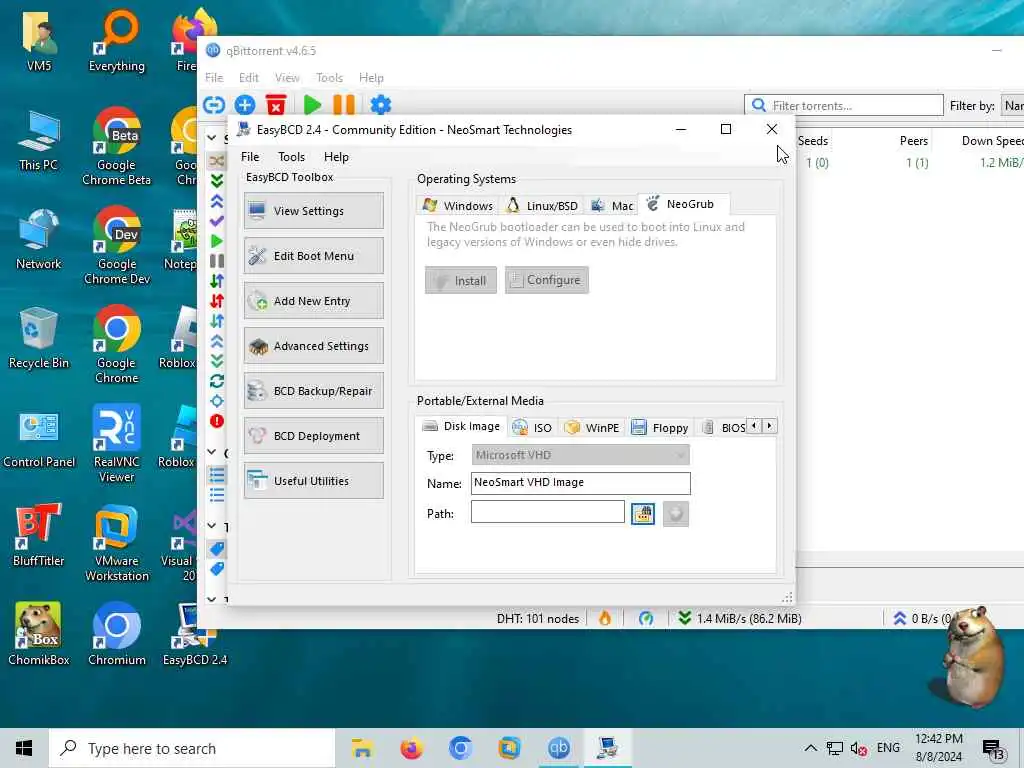Select VMware Workstation desktop icon
The height and width of the screenshot is (768, 1024).
(x=117, y=543)
